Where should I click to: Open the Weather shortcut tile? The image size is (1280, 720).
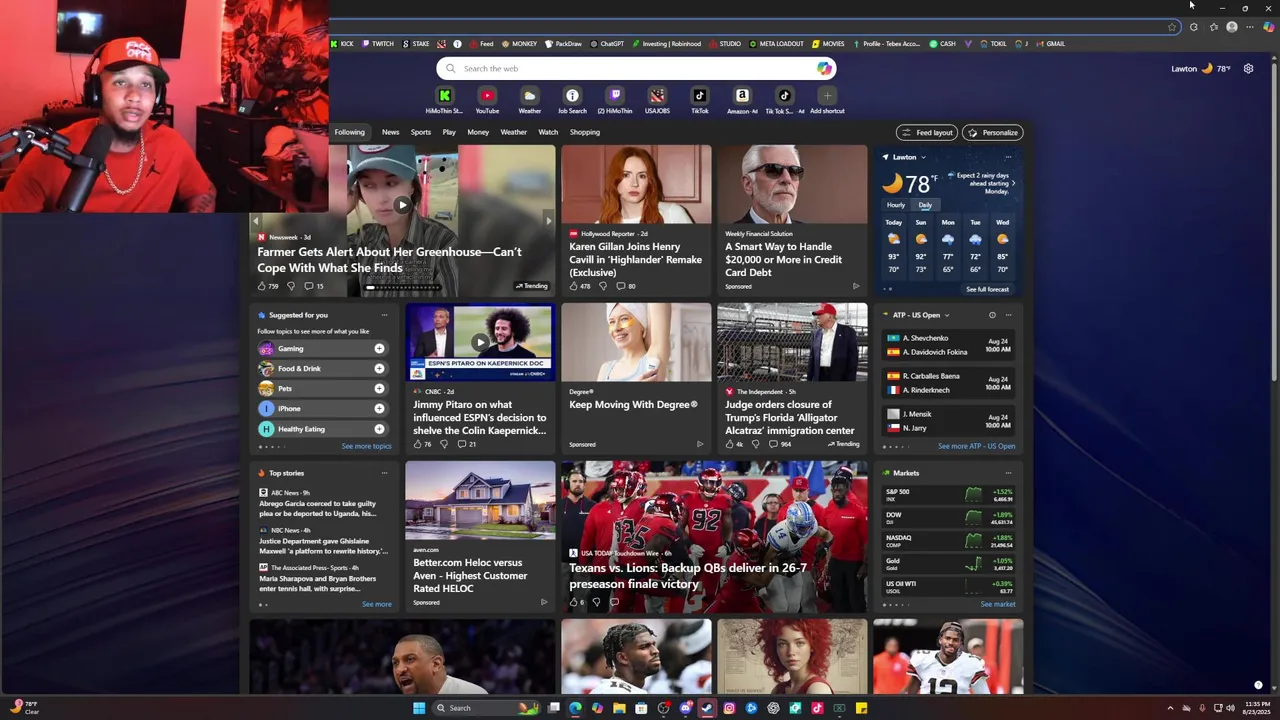pos(529,100)
